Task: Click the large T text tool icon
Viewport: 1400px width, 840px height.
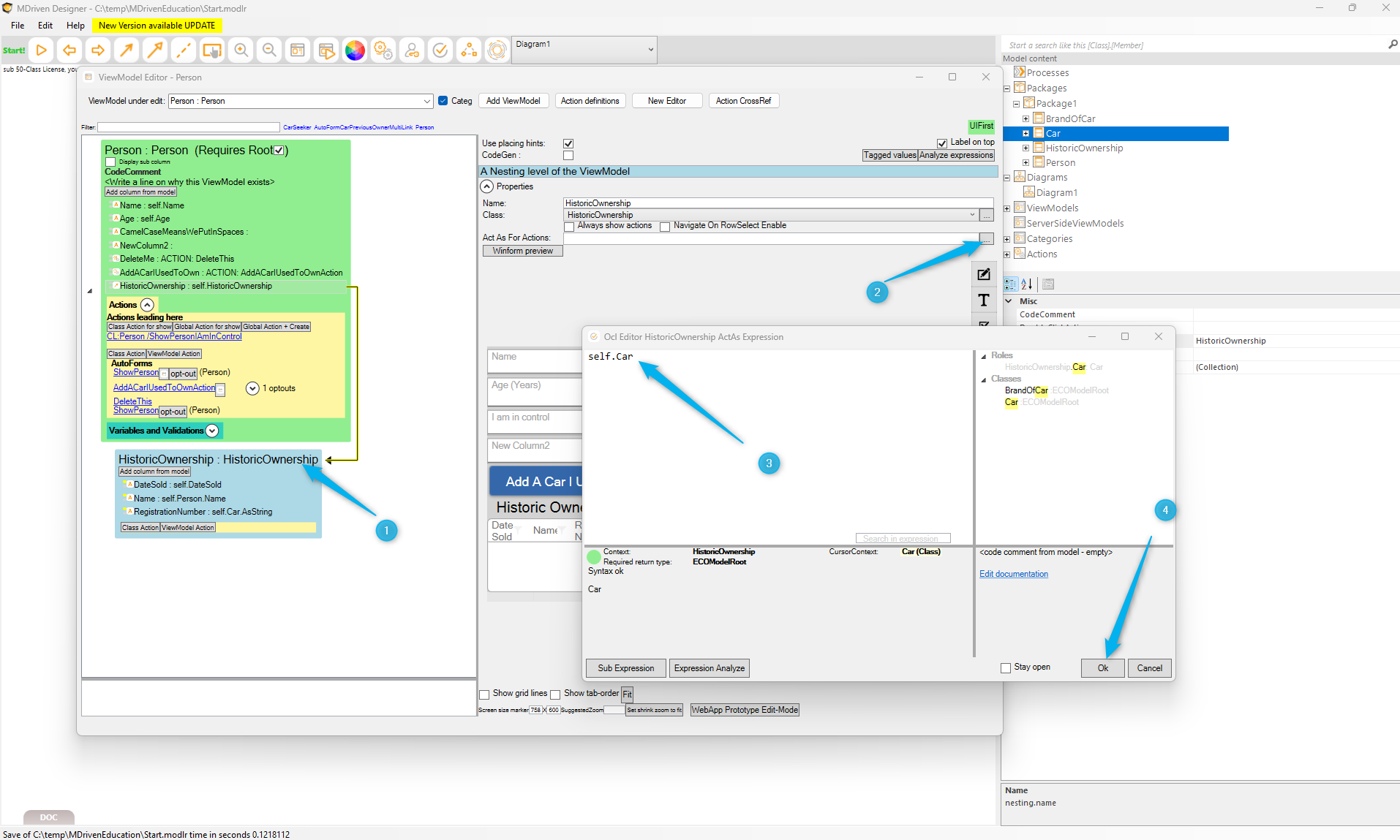Action: [x=983, y=300]
